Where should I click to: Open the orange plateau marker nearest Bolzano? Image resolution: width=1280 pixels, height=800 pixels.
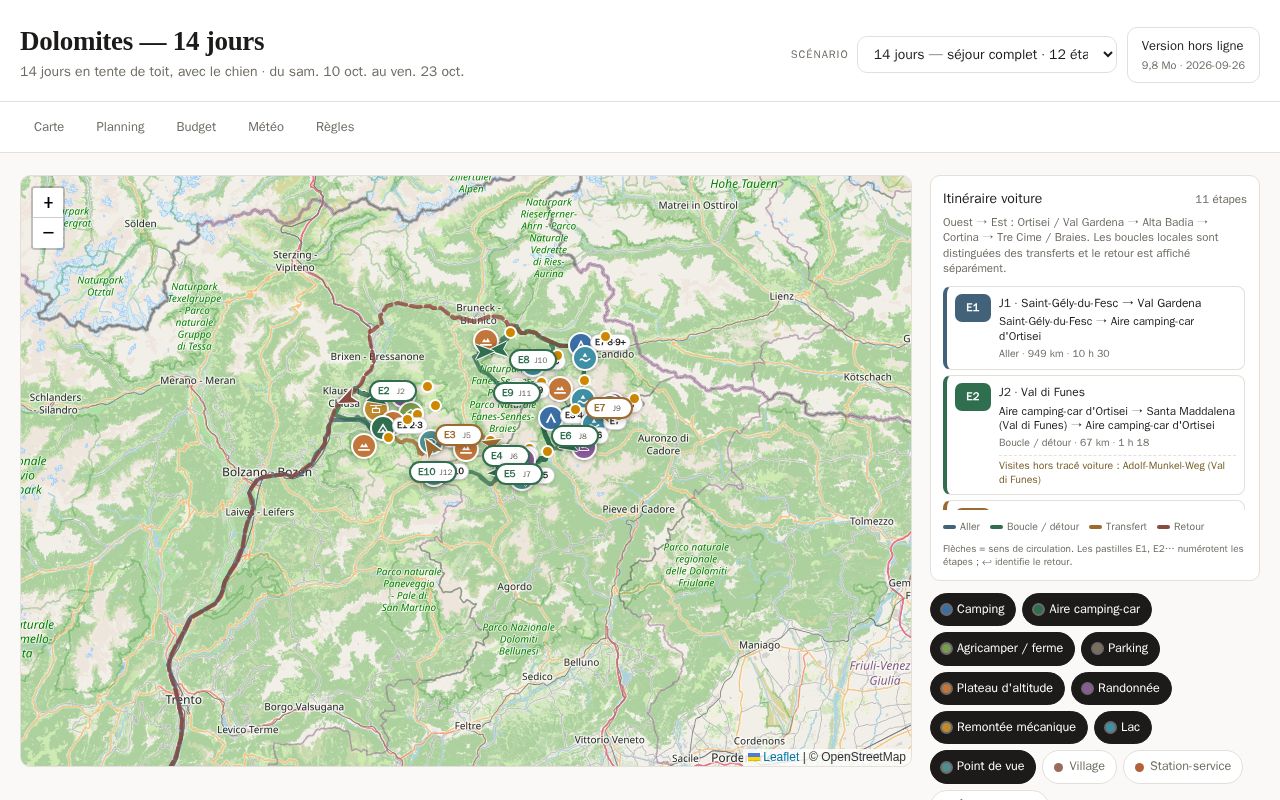[x=364, y=446]
